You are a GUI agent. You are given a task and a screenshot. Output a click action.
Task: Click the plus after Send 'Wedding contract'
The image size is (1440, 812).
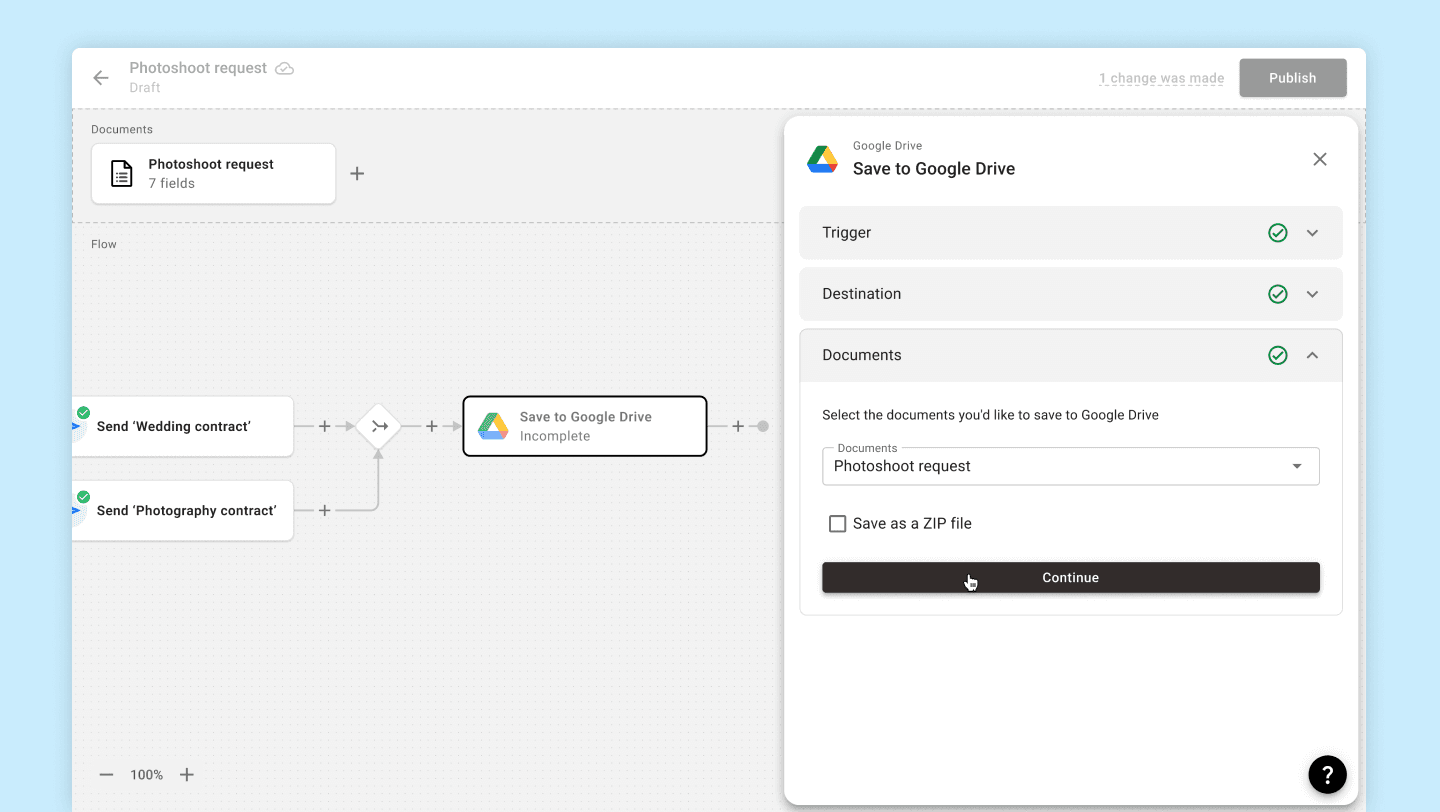(324, 426)
